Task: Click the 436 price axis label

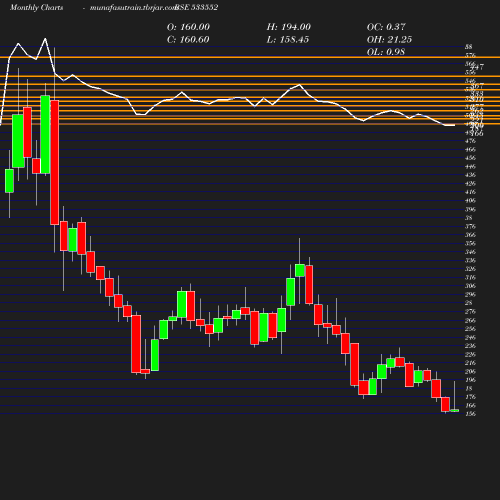Action: pos(470,175)
